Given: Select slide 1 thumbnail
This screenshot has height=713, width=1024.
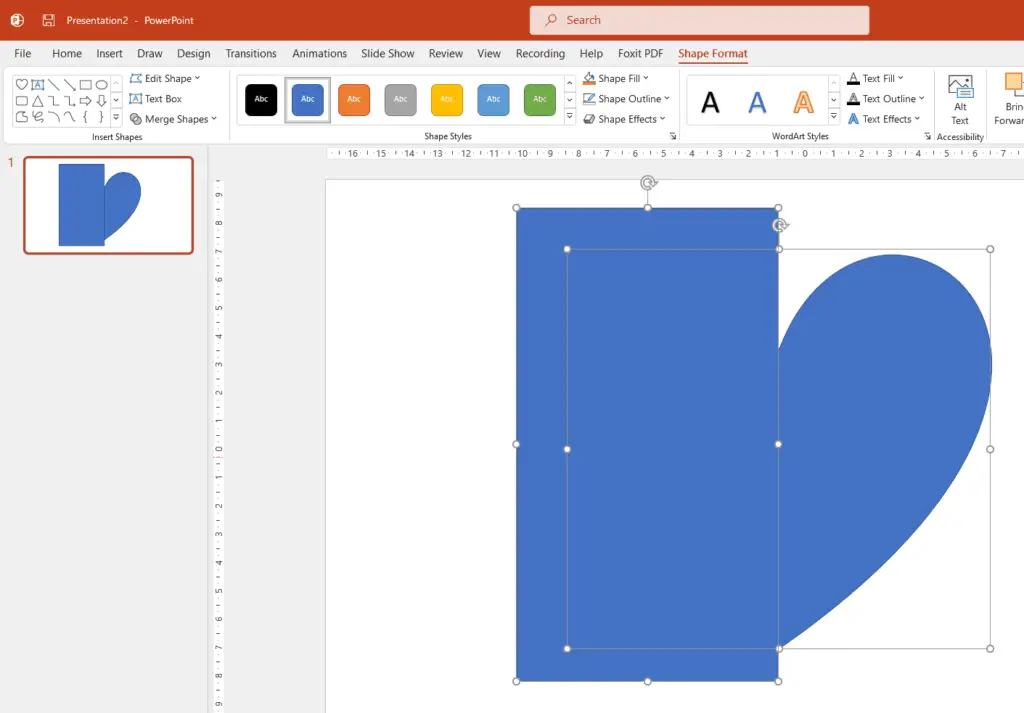Looking at the screenshot, I should (x=108, y=204).
